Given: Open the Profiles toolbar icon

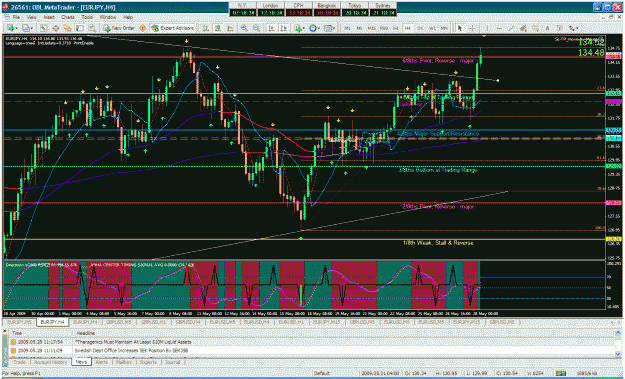Looking at the screenshot, I should (x=26, y=28).
